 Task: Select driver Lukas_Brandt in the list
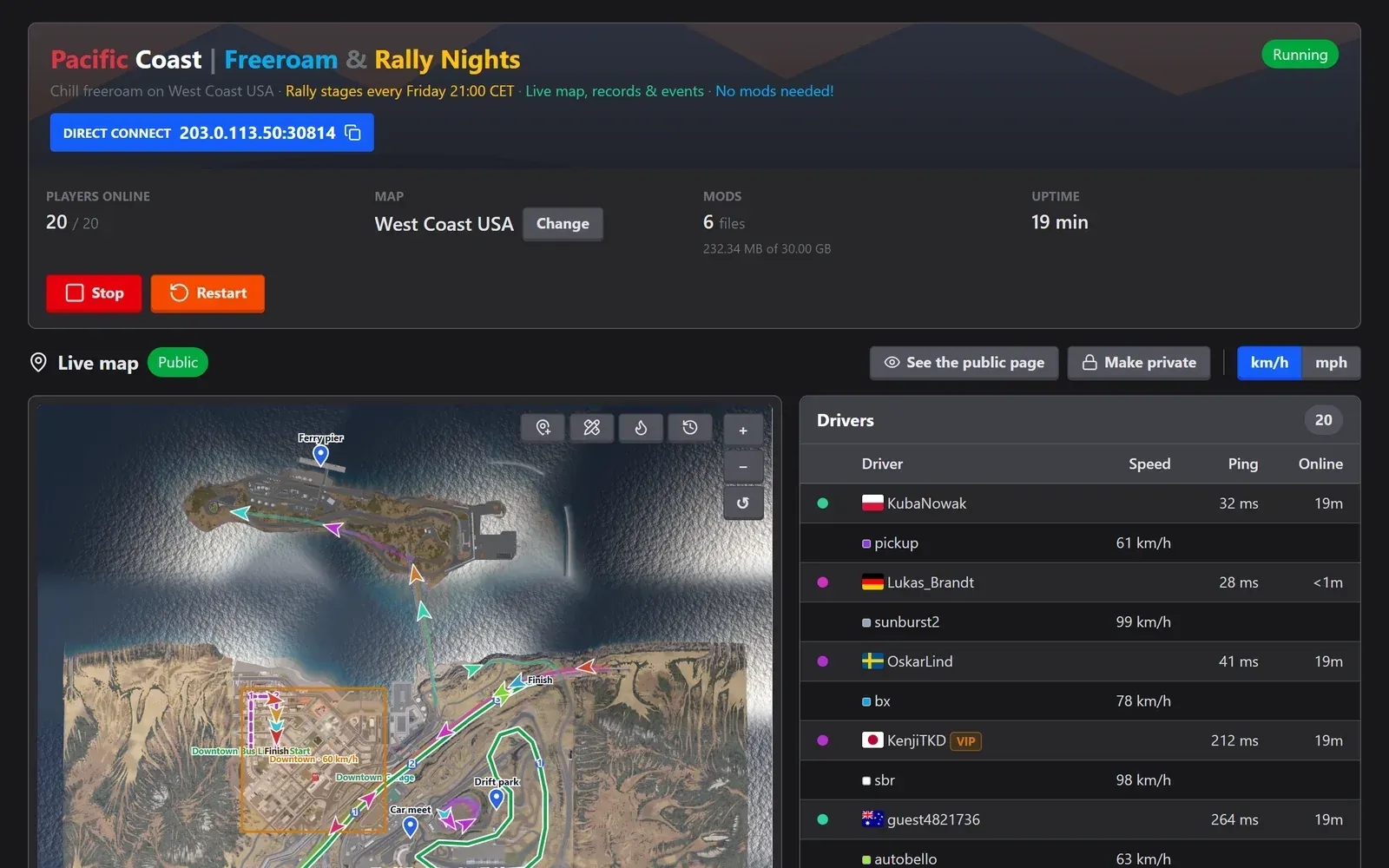(x=1080, y=582)
